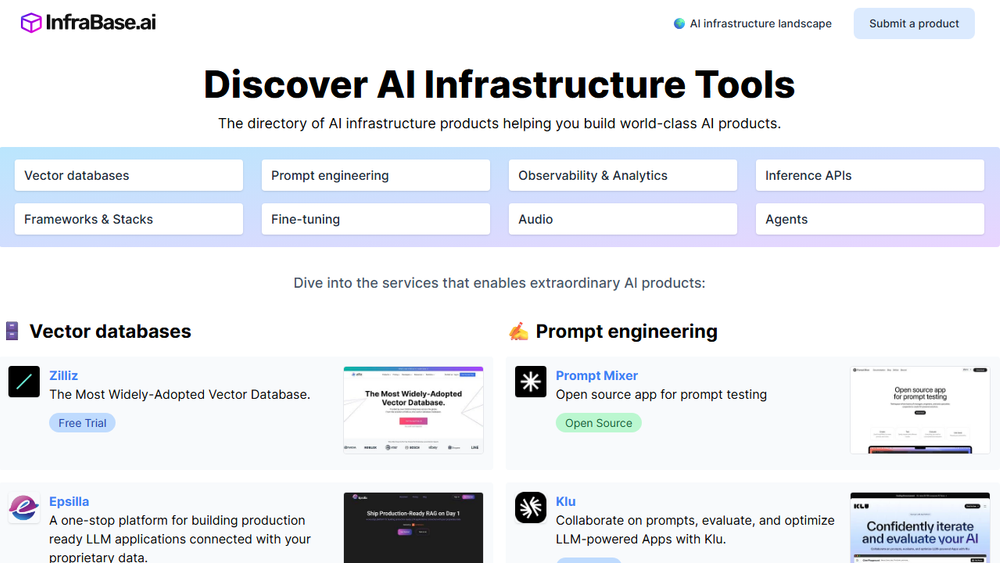The height and width of the screenshot is (563, 1000).
Task: Click the Free Trial tag on Zilliz
Action: point(82,423)
